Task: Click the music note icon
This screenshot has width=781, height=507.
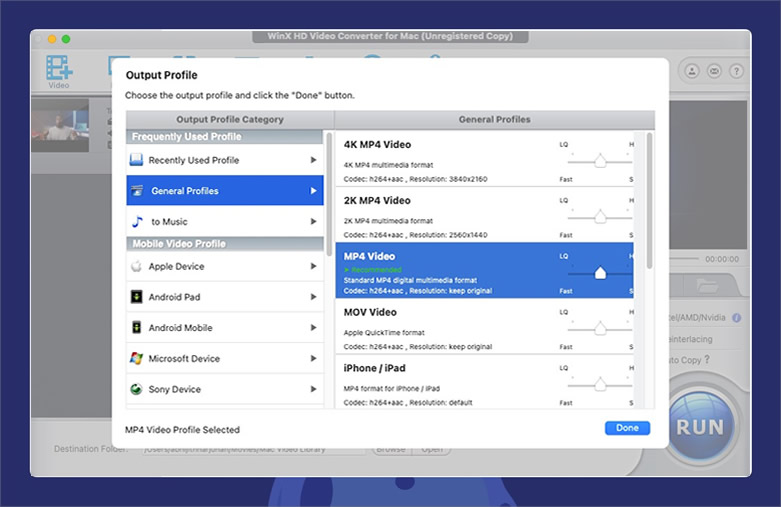Action: click(x=137, y=221)
